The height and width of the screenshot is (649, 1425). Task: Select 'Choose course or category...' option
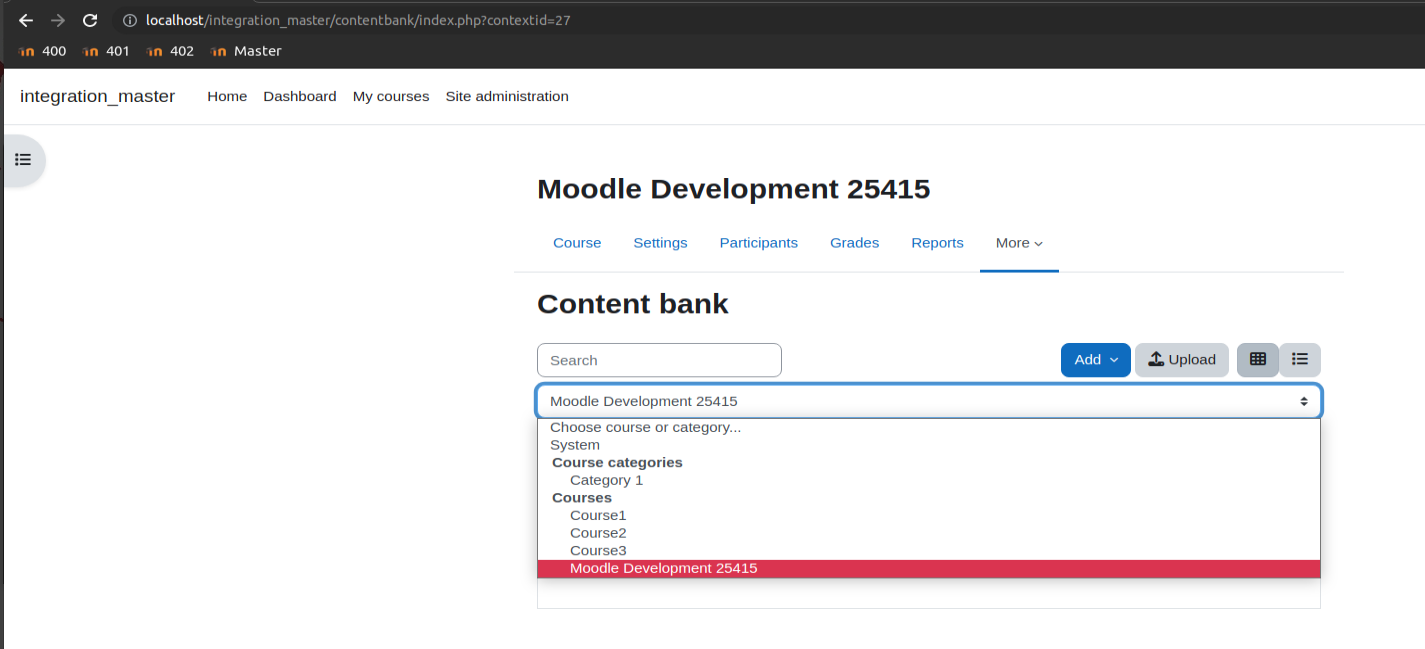pos(929,427)
